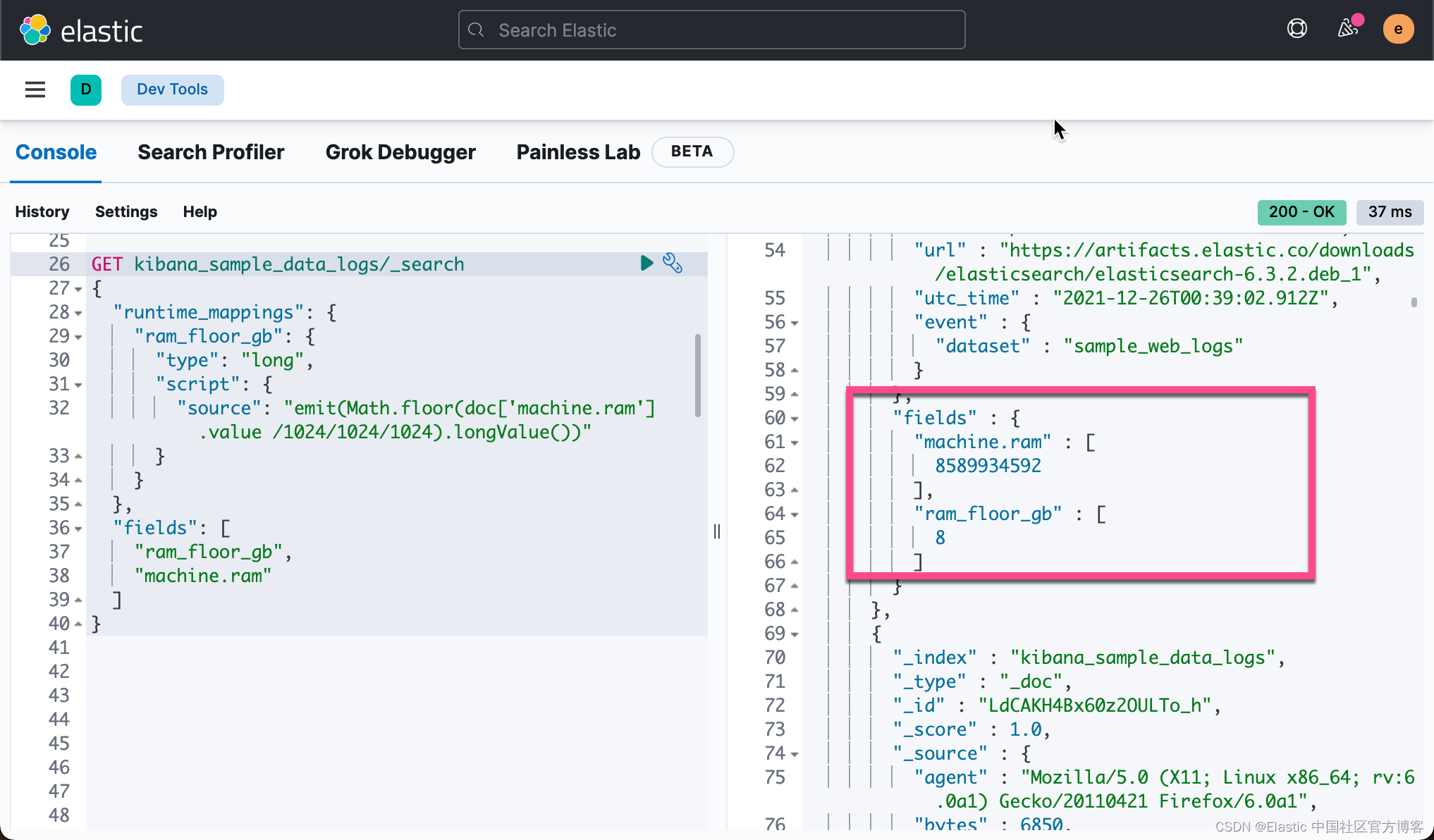Viewport: 1434px width, 840px height.
Task: Collapse the fields array on line 36
Action: tap(78, 528)
